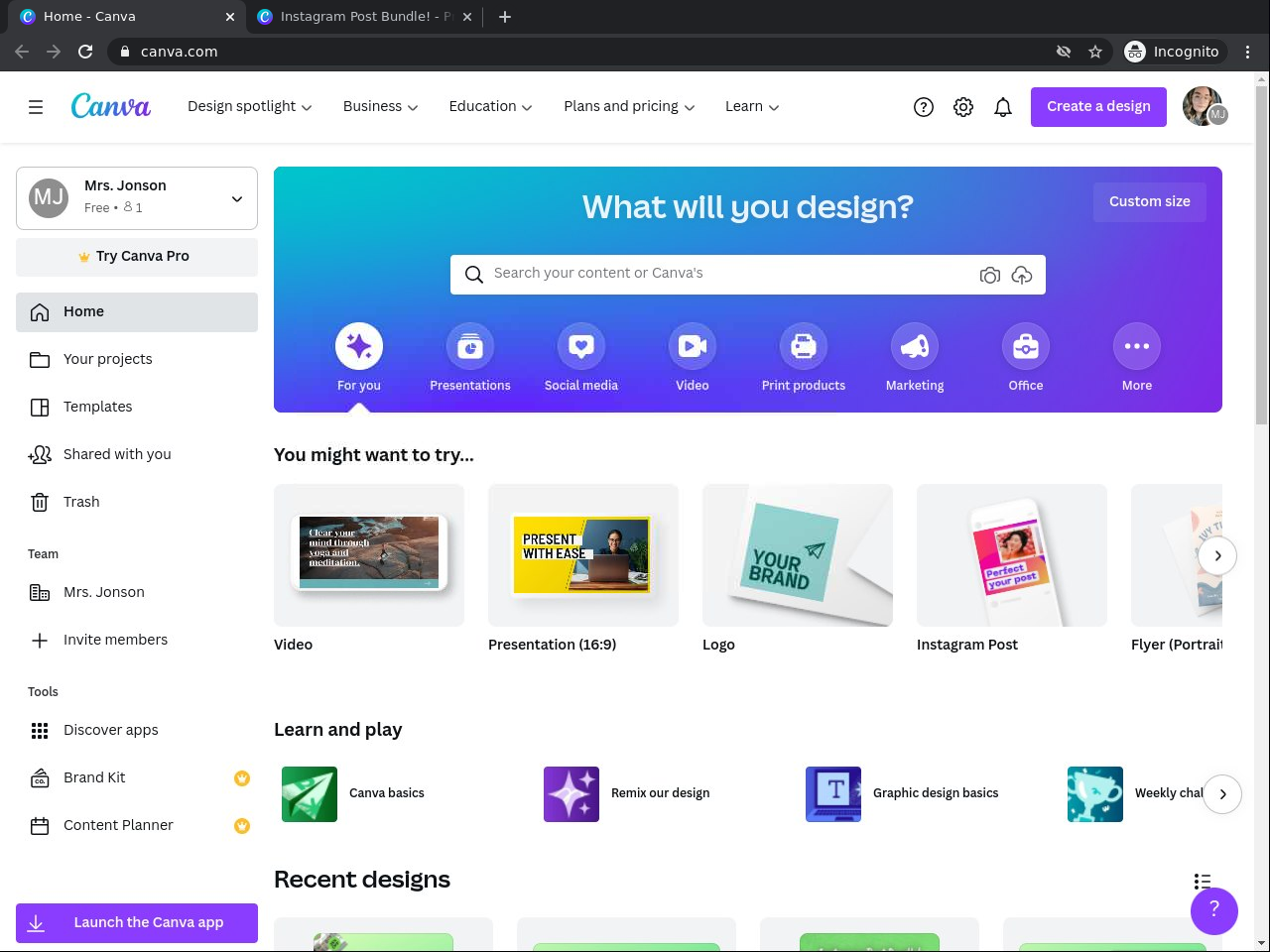
Task: Select the Marketing category icon
Action: pyautogui.click(x=915, y=346)
